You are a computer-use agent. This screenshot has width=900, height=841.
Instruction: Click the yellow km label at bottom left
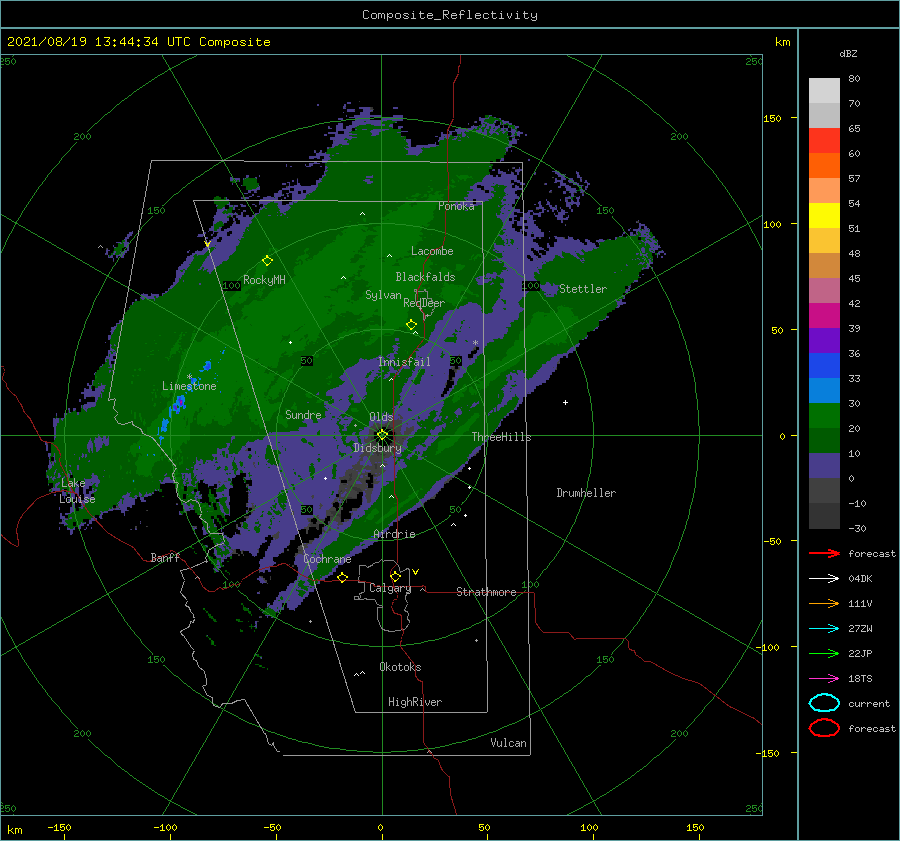click(14, 830)
